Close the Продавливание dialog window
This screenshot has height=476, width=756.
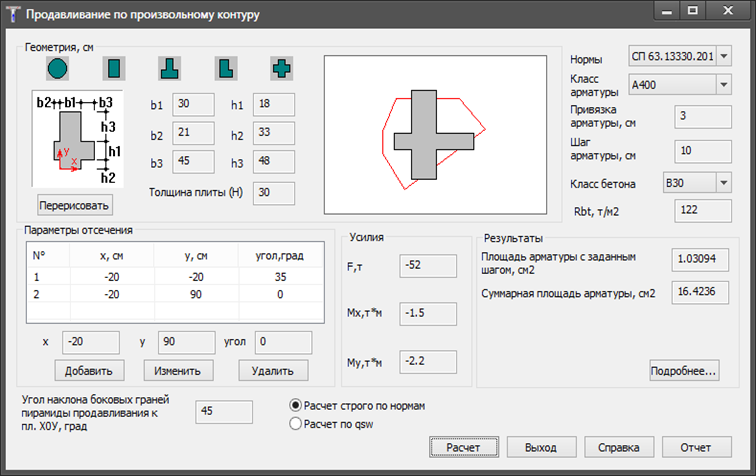(728, 11)
